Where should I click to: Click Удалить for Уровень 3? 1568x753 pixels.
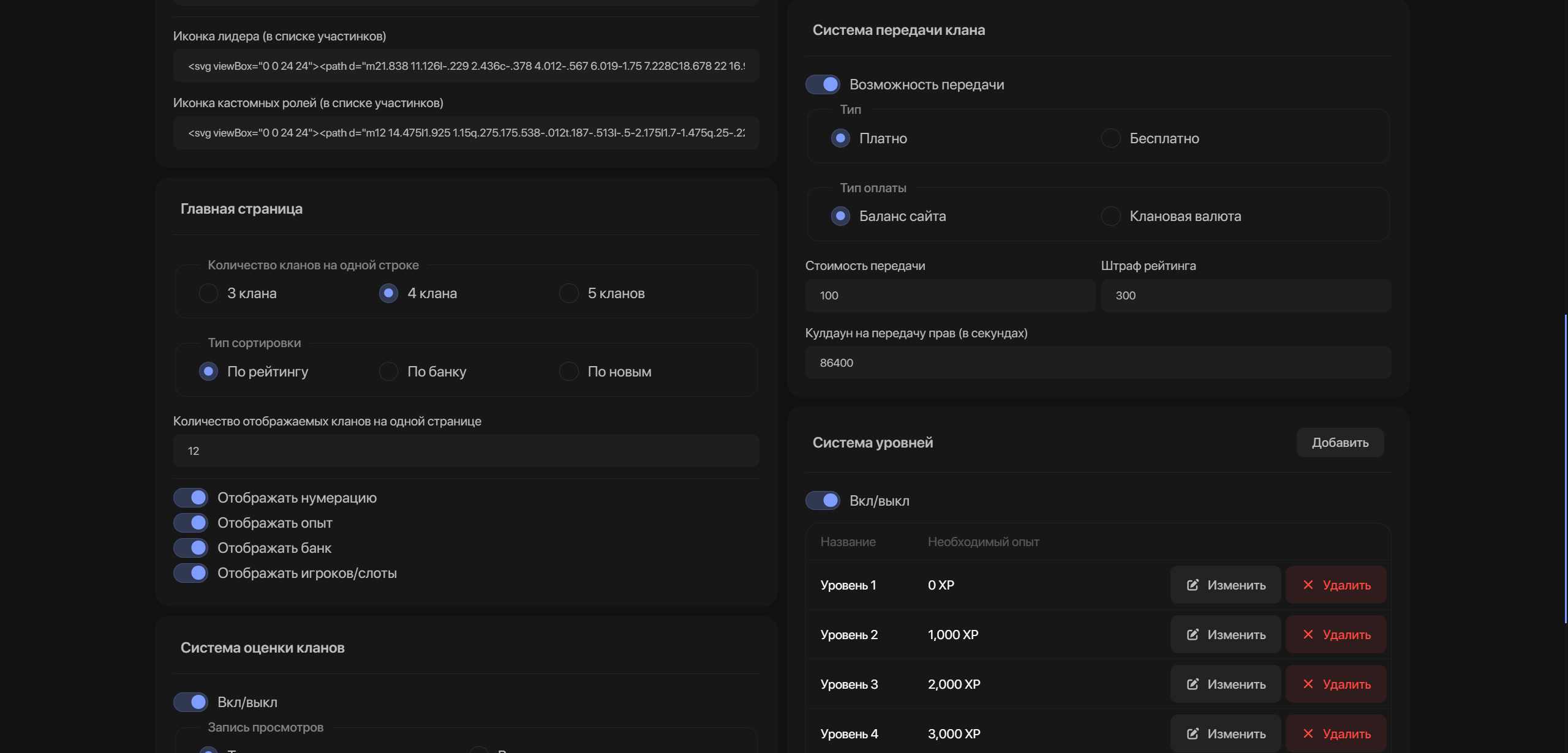[1336, 684]
